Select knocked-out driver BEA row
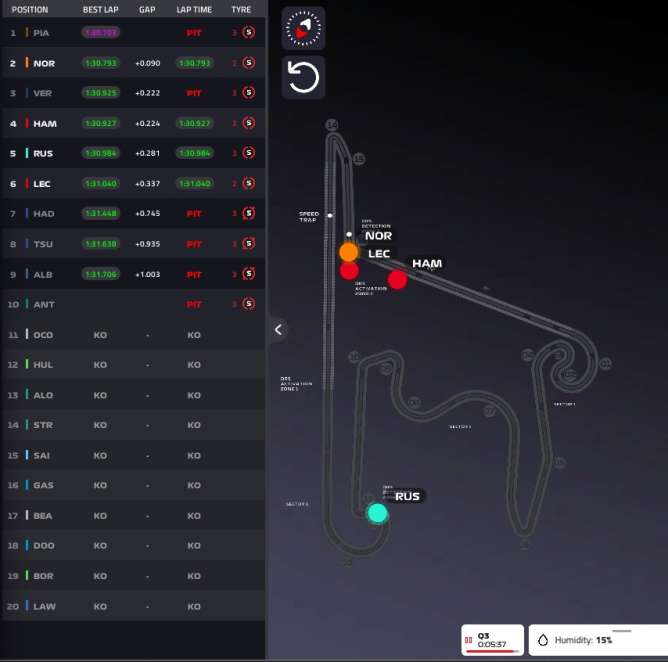Screen dimensions: 668x662 (x=133, y=515)
